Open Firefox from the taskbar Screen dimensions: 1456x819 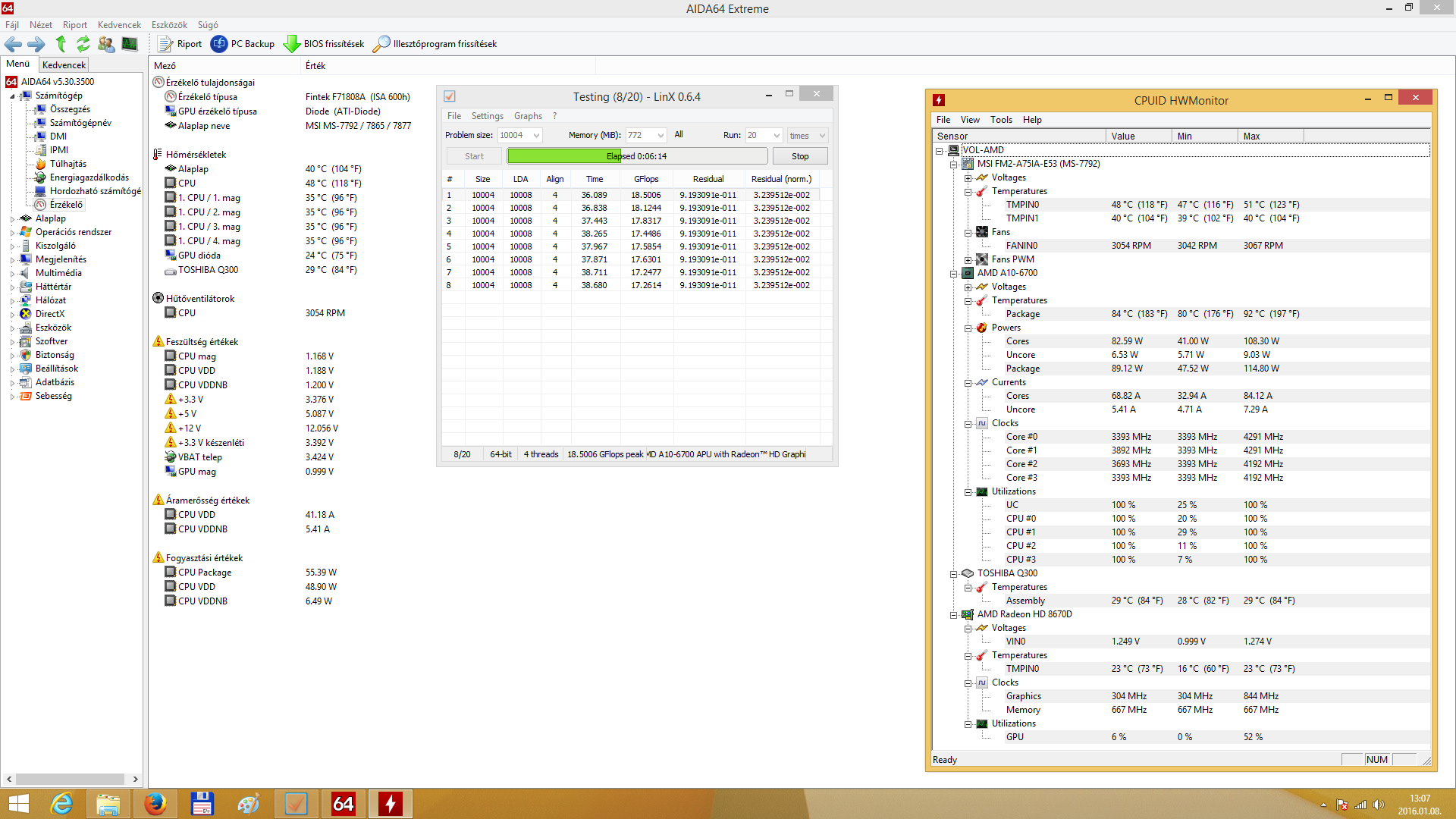pos(155,804)
